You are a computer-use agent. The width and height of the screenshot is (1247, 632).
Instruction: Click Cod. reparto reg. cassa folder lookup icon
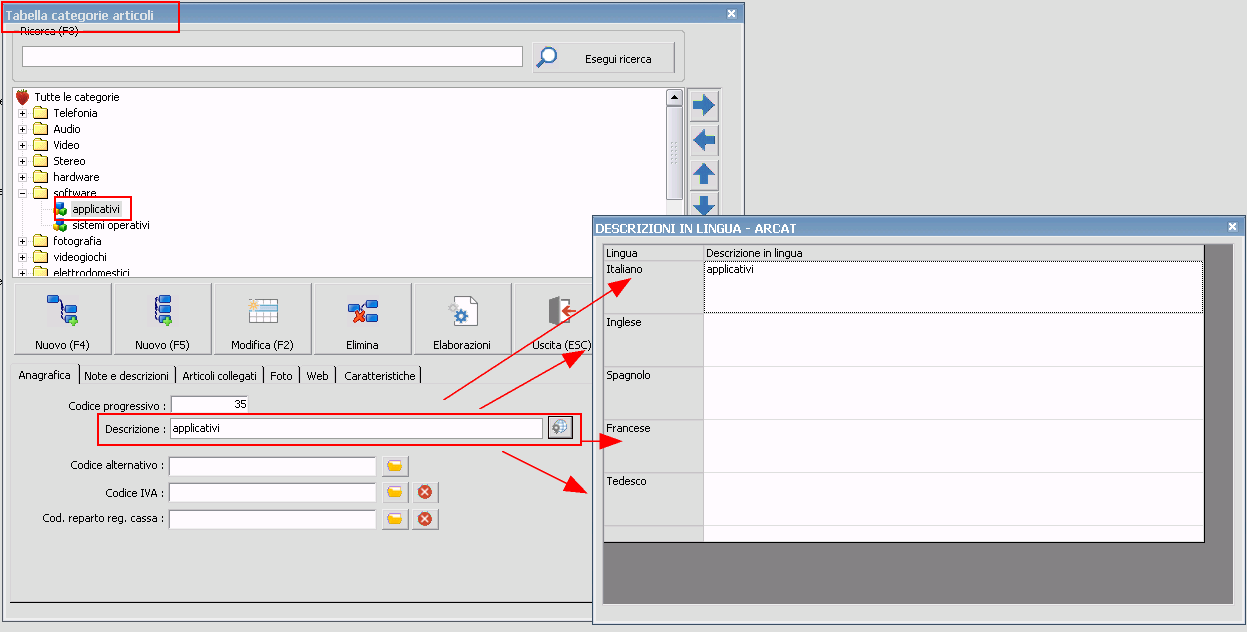395,519
